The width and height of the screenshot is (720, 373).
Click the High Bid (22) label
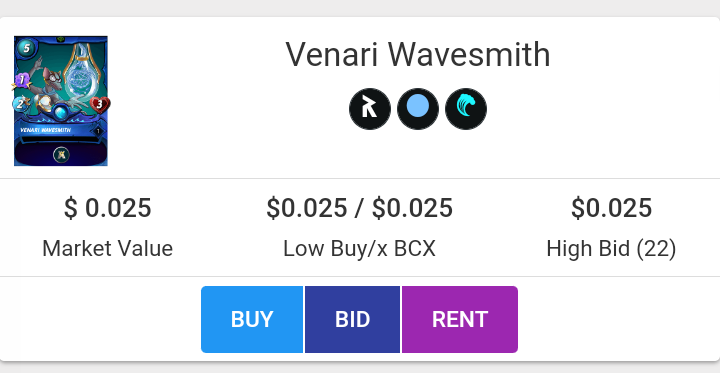coord(611,249)
